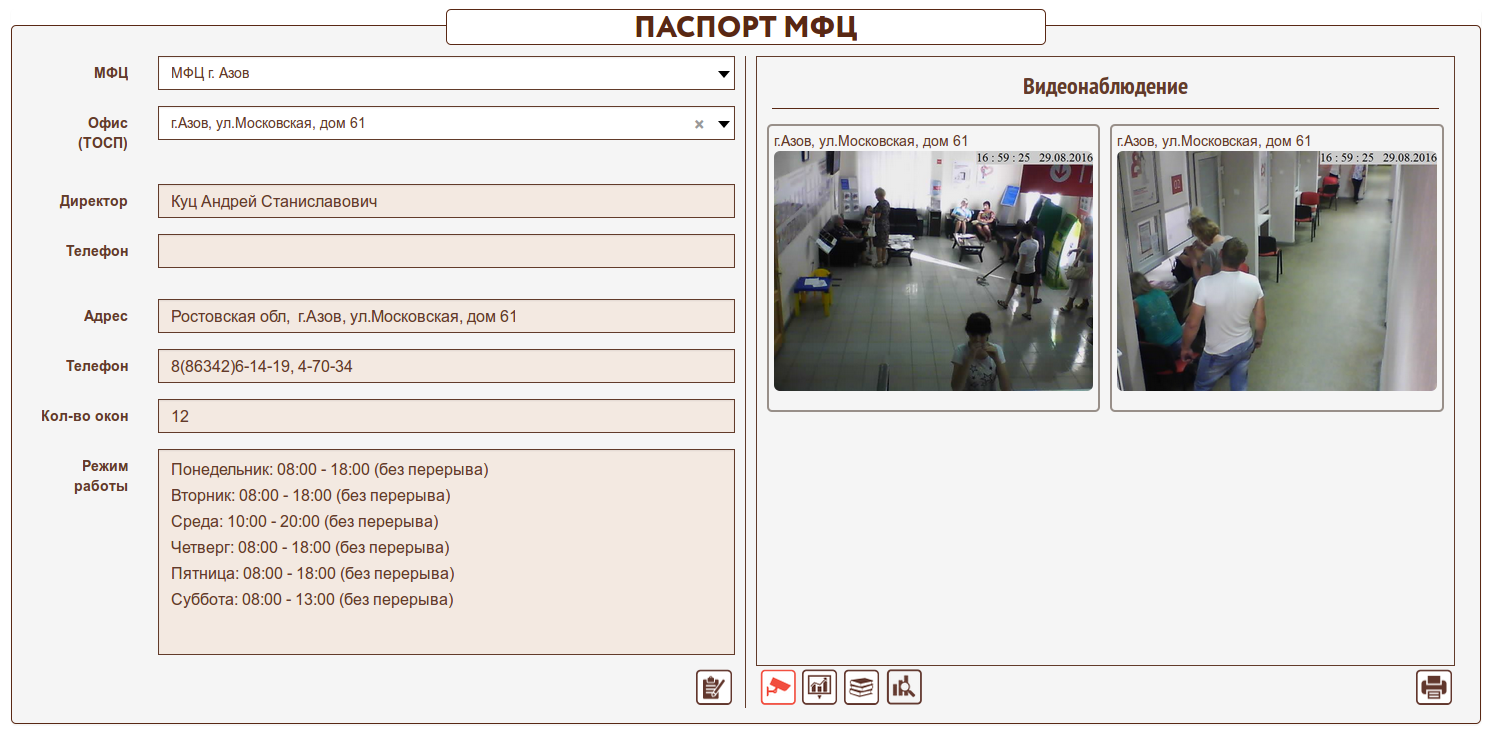The image size is (1496, 737).
Task: Open the МФЦ г. Азов combo box
Action: click(x=430, y=74)
